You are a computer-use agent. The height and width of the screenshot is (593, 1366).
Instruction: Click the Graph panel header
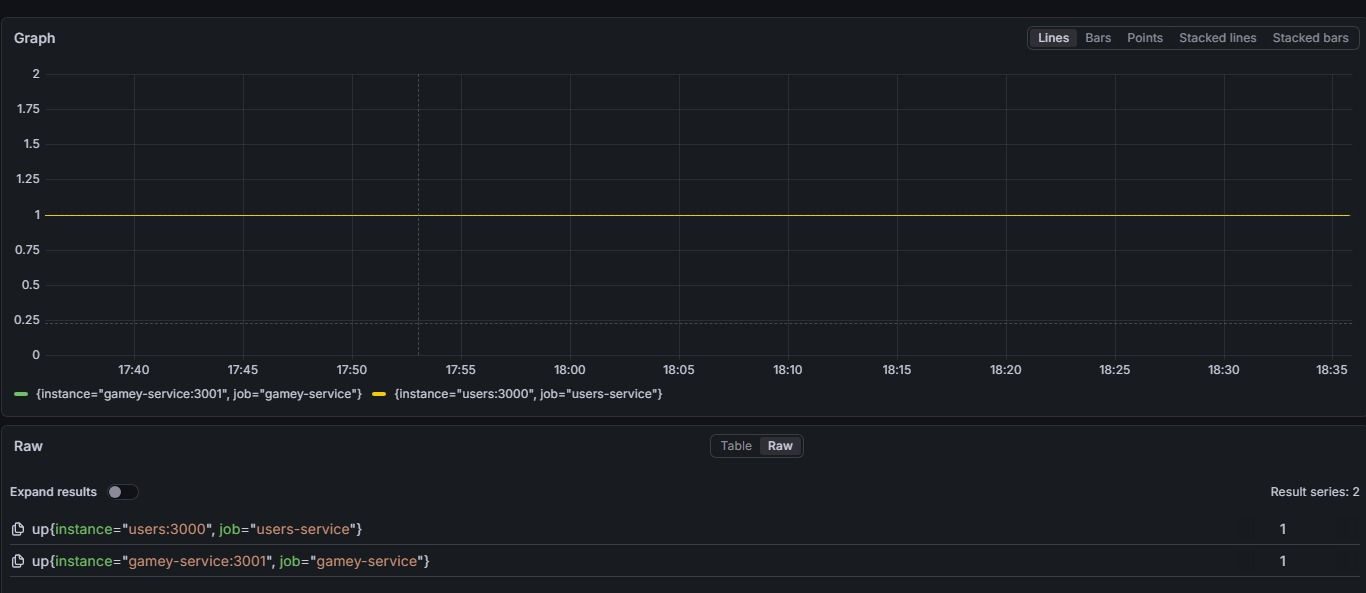pyautogui.click(x=34, y=38)
